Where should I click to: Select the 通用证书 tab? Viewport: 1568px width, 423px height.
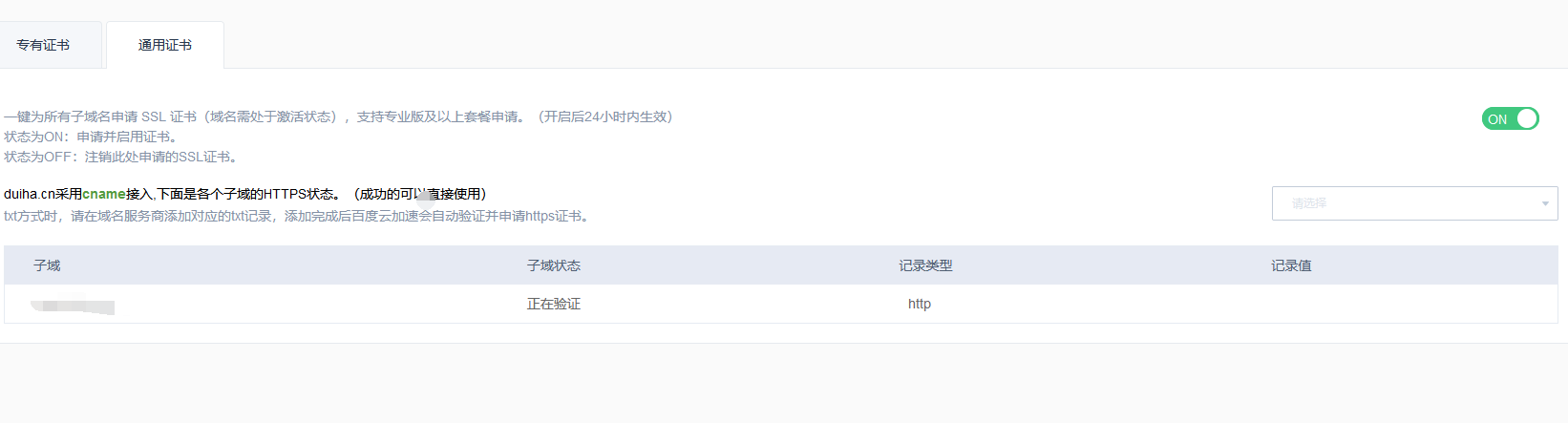pos(164,45)
